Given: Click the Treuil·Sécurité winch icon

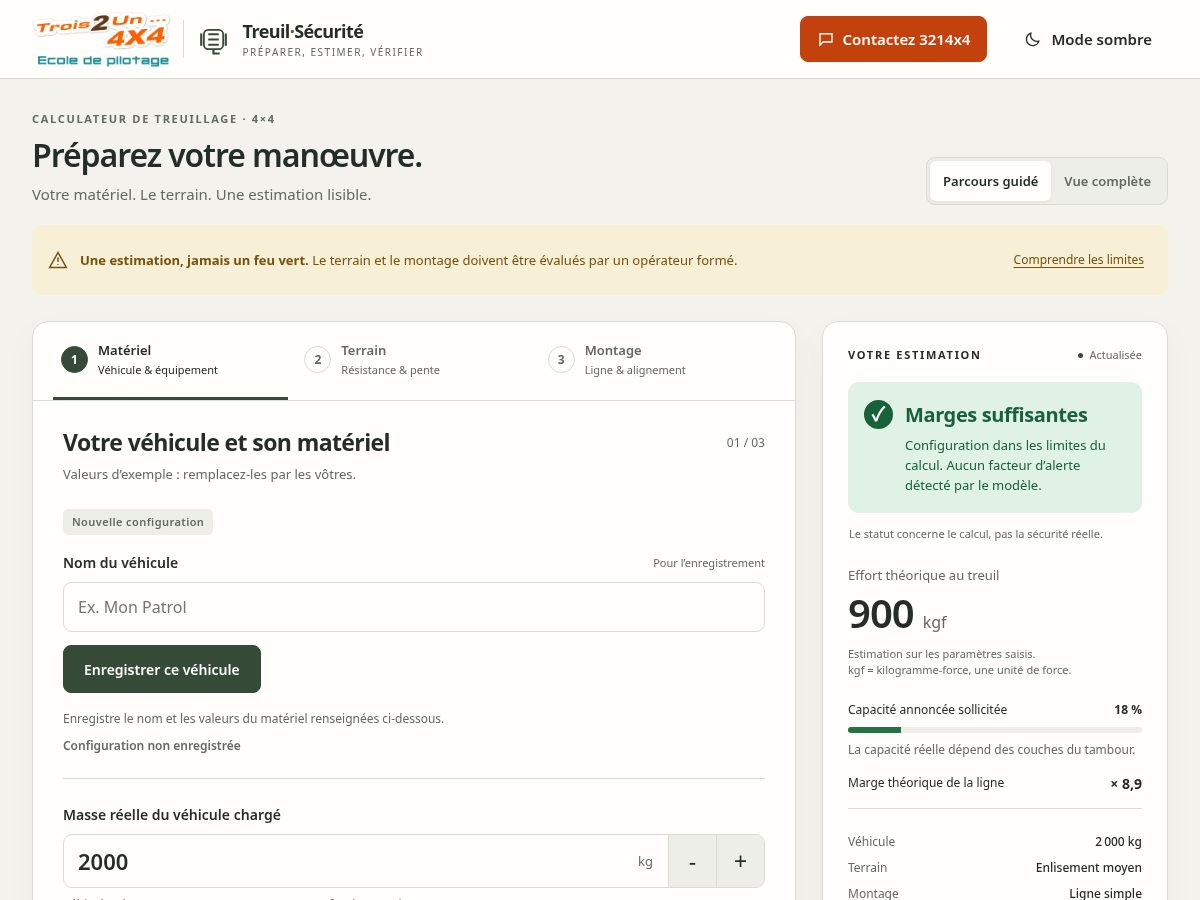Looking at the screenshot, I should (x=213, y=40).
